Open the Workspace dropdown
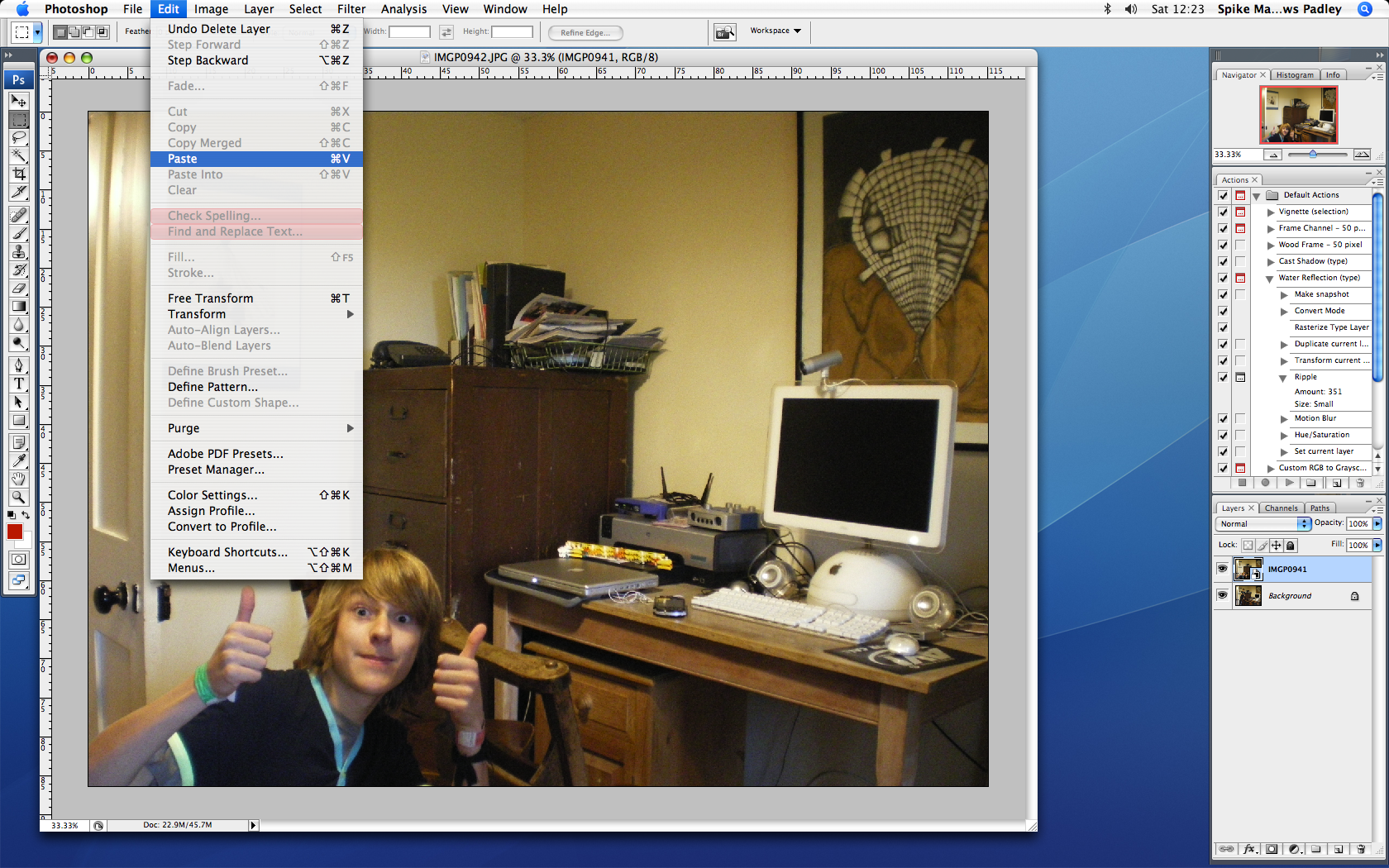 (x=776, y=31)
